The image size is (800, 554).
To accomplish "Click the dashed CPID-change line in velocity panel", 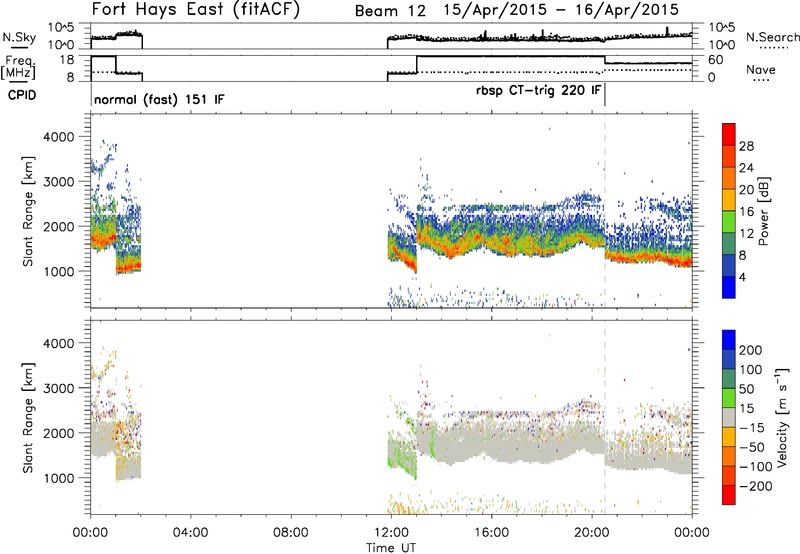I will point(605,418).
